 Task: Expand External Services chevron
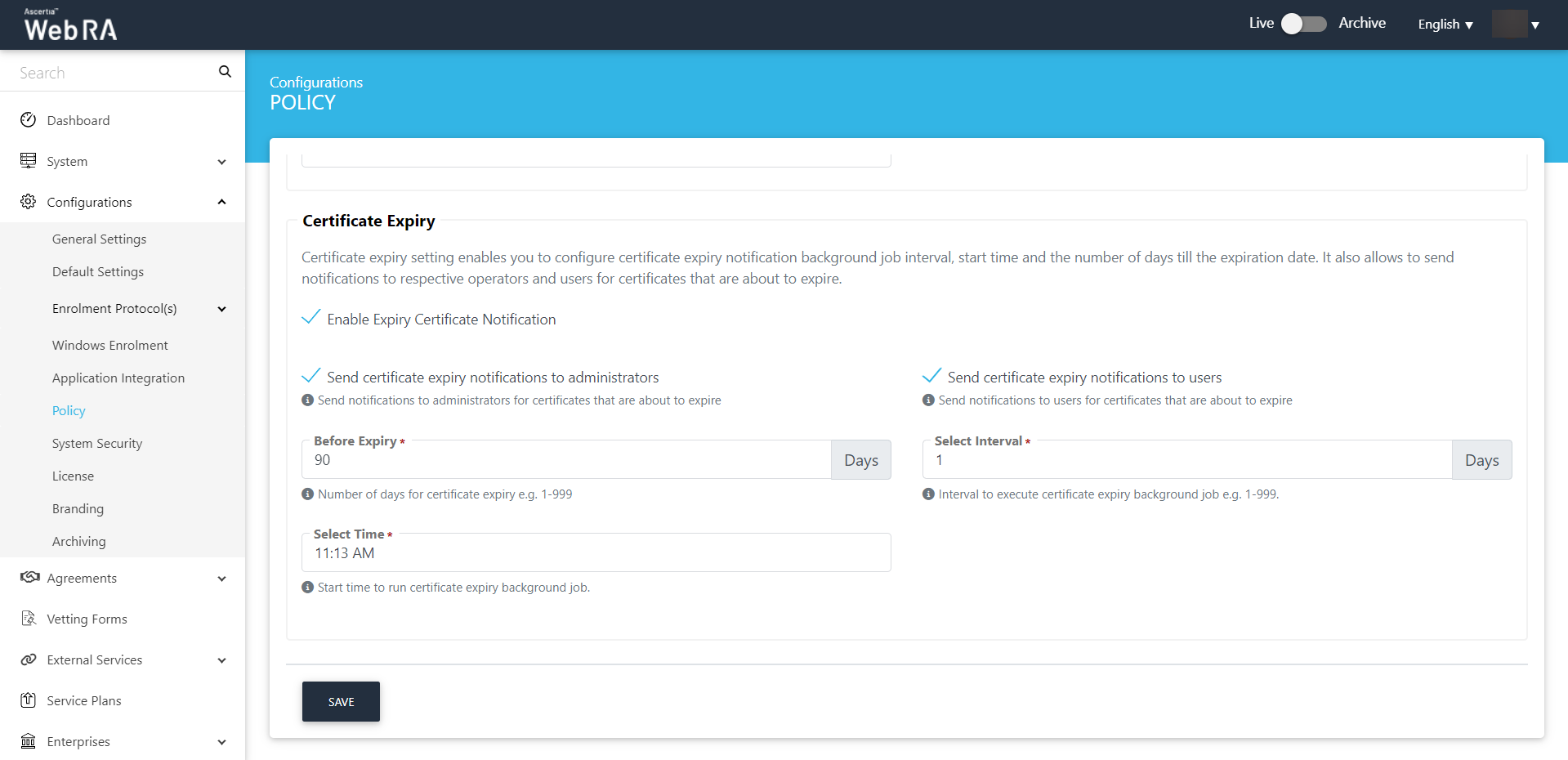tap(221, 660)
